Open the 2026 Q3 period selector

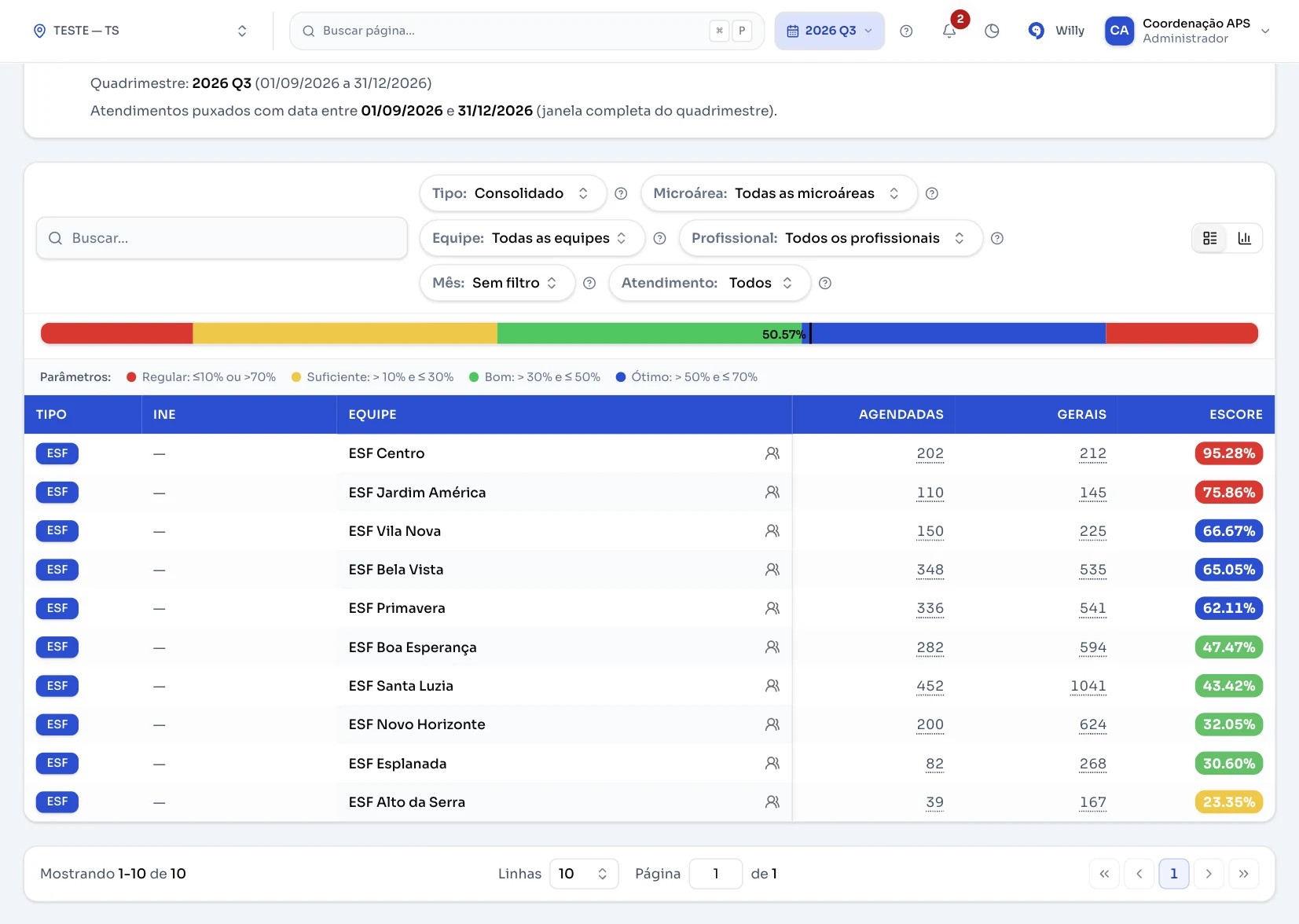point(829,31)
